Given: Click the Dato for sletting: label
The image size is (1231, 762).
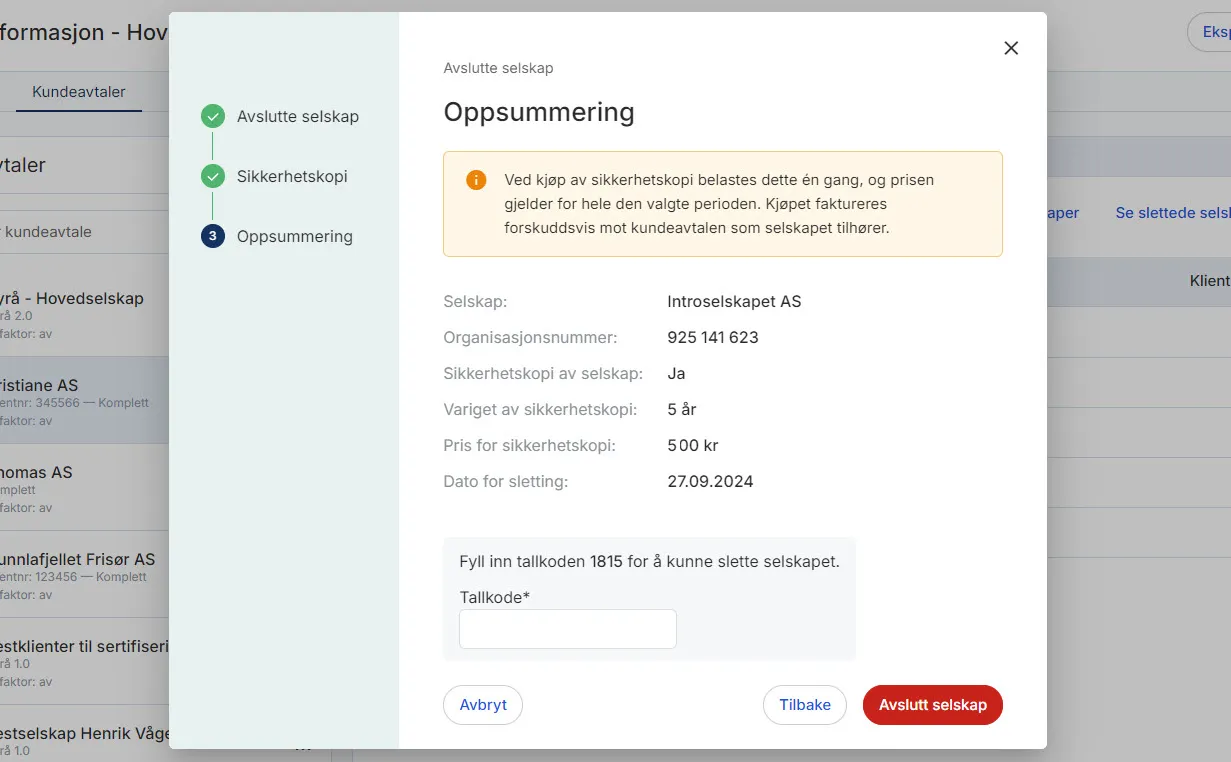Looking at the screenshot, I should click(505, 481).
